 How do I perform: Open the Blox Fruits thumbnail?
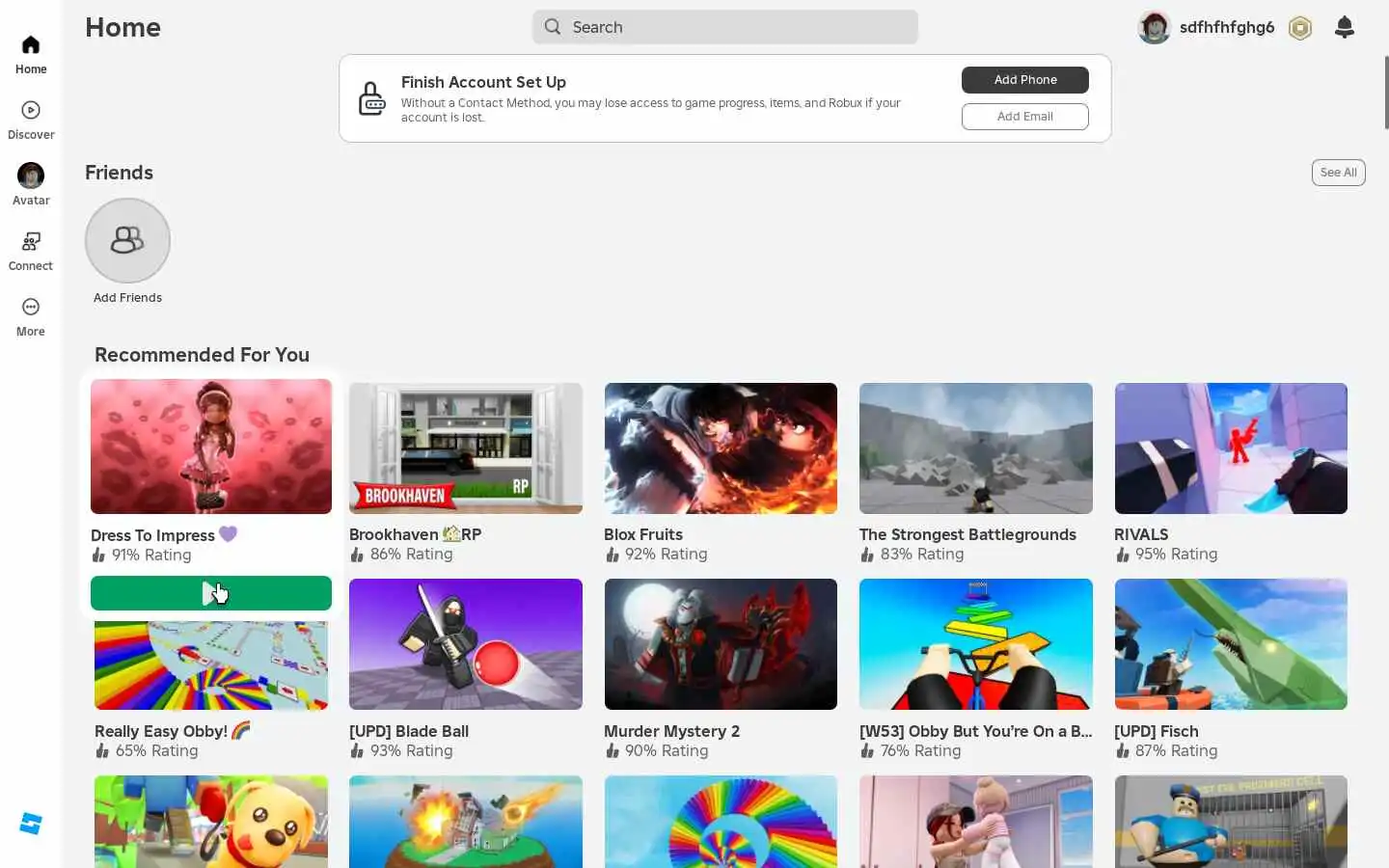coord(721,448)
